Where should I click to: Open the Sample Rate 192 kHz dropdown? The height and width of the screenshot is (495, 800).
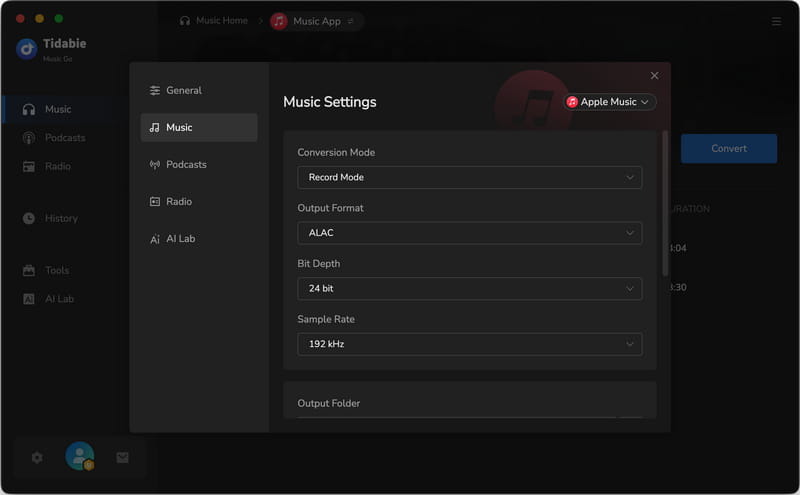pyautogui.click(x=469, y=344)
